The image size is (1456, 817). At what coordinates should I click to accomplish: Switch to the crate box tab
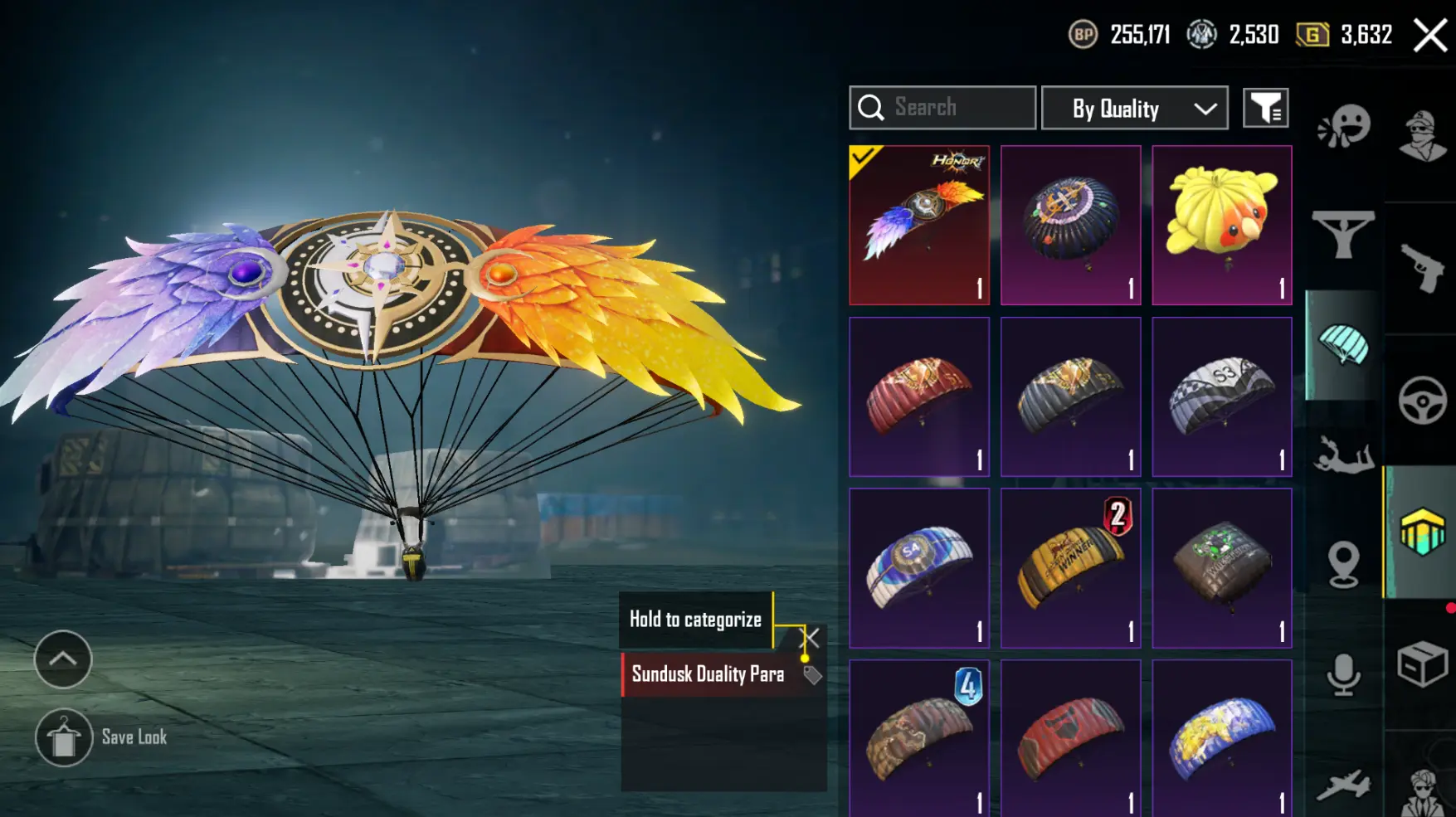[x=1422, y=664]
